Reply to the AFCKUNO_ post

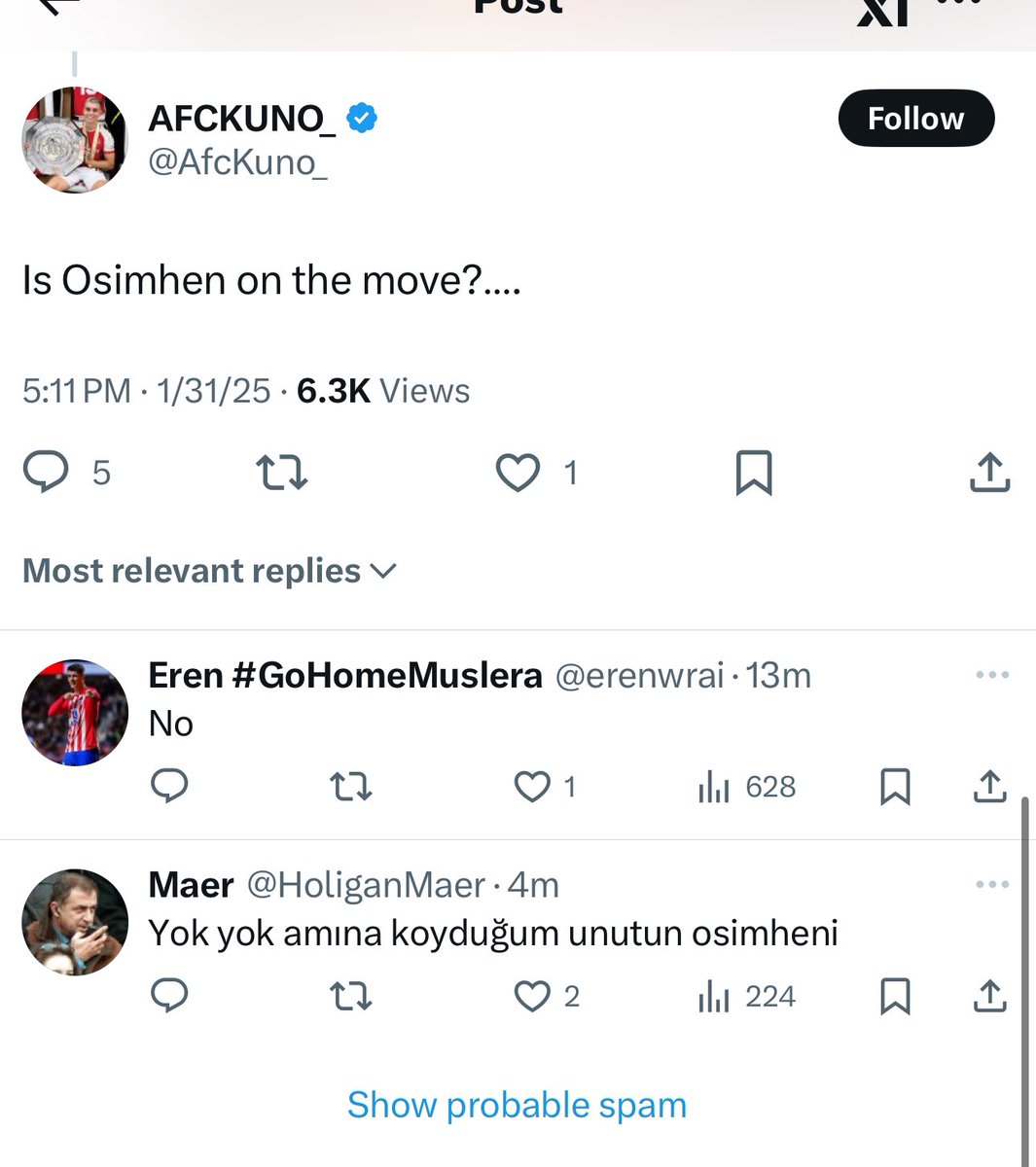(x=46, y=473)
